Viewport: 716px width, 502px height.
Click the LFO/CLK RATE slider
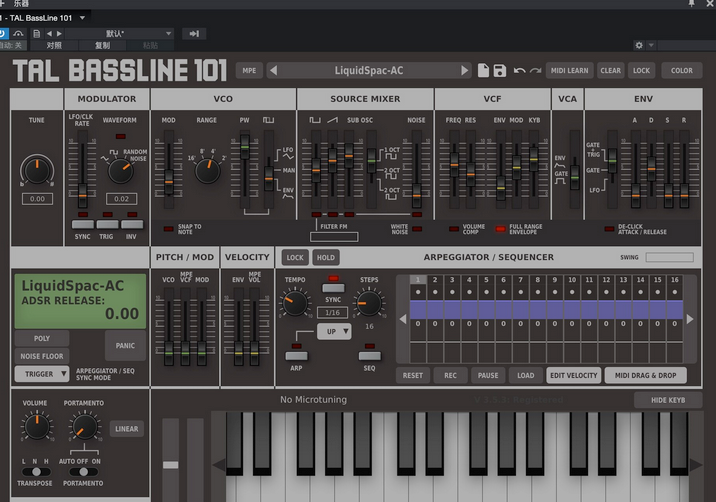pyautogui.click(x=83, y=169)
